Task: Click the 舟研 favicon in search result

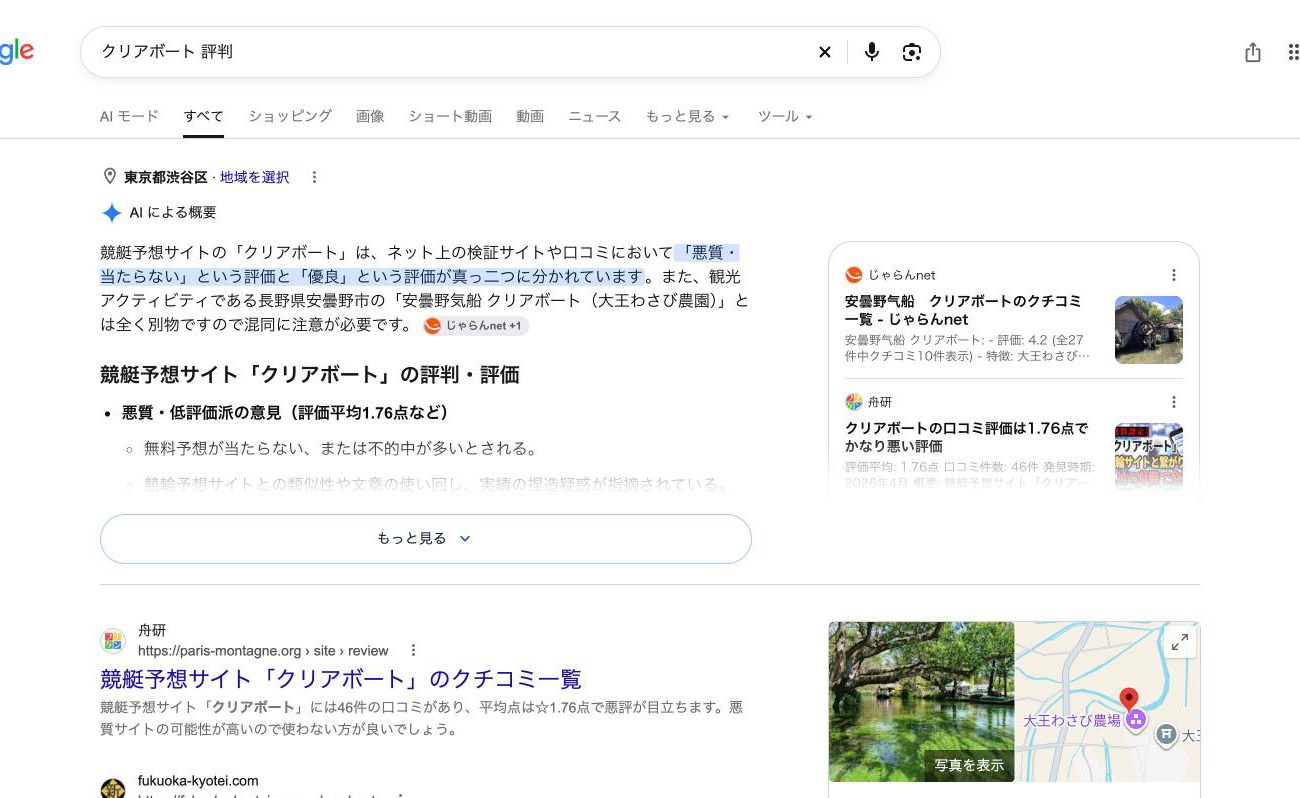Action: (113, 641)
